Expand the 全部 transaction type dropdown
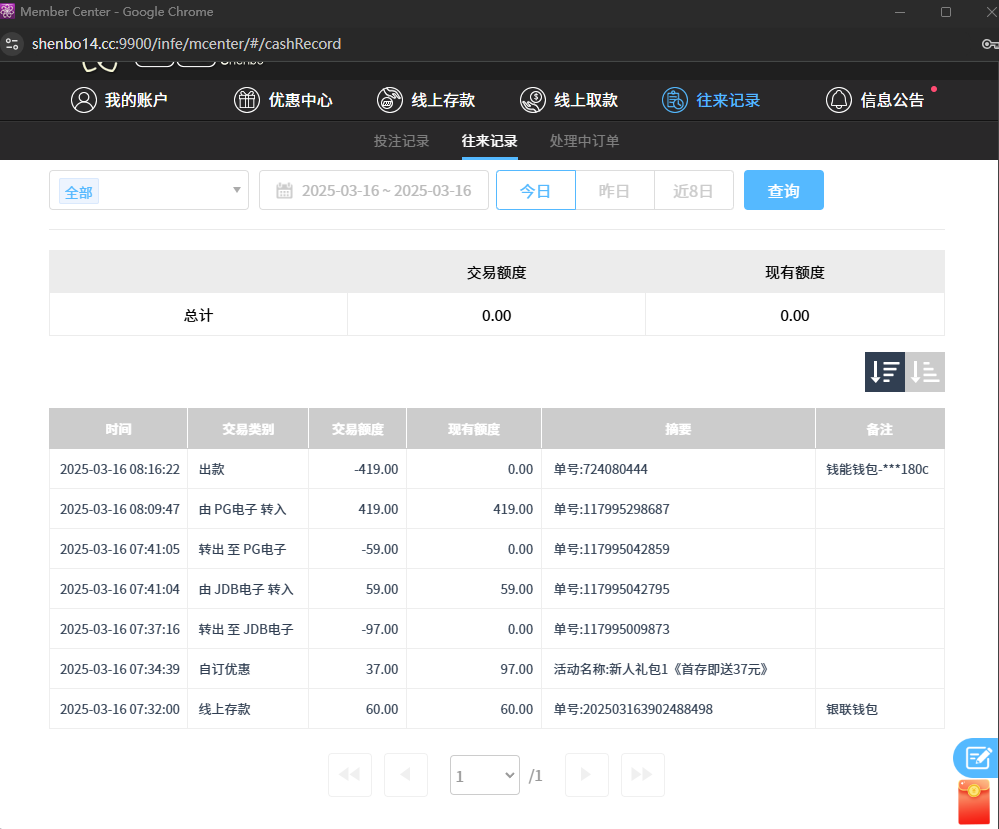 pos(149,190)
